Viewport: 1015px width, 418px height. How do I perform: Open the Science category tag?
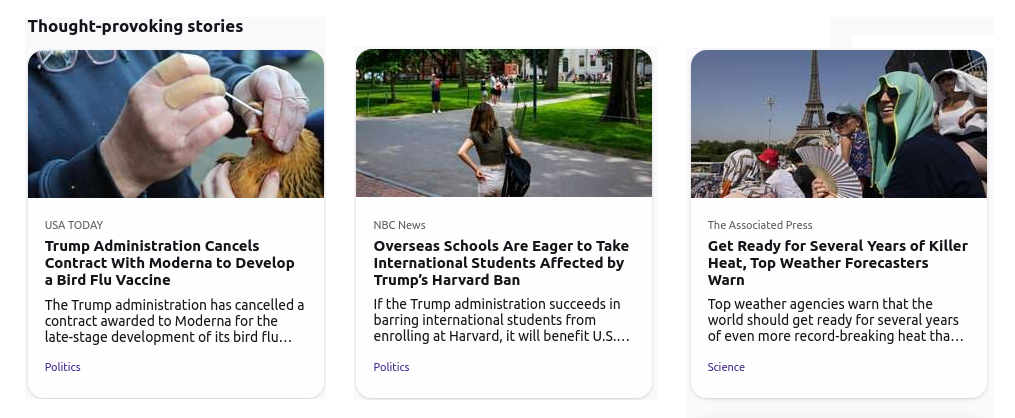coord(726,367)
